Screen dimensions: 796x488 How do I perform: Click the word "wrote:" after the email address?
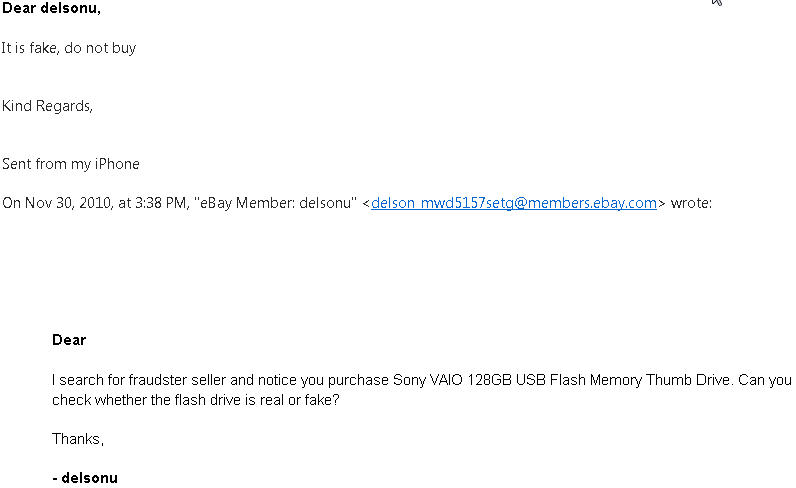coord(691,203)
